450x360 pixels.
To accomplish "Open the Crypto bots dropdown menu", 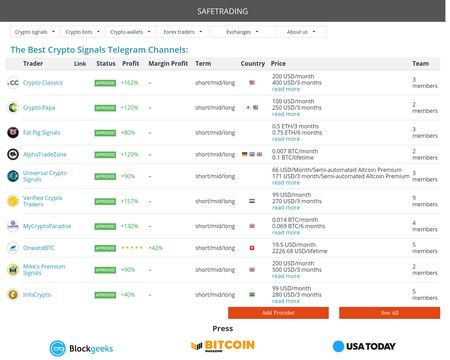I will 82,32.
